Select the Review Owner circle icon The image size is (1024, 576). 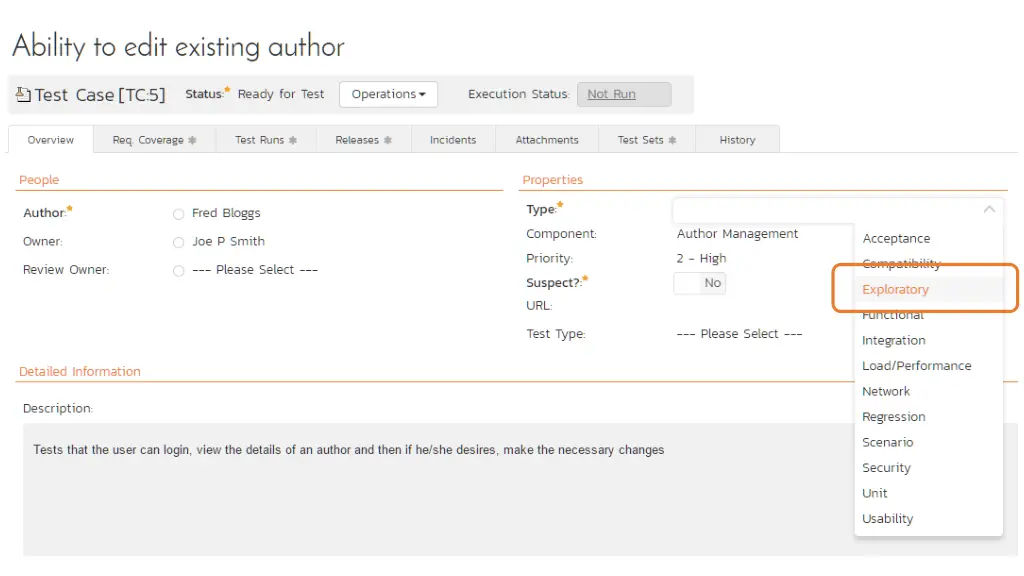178,271
